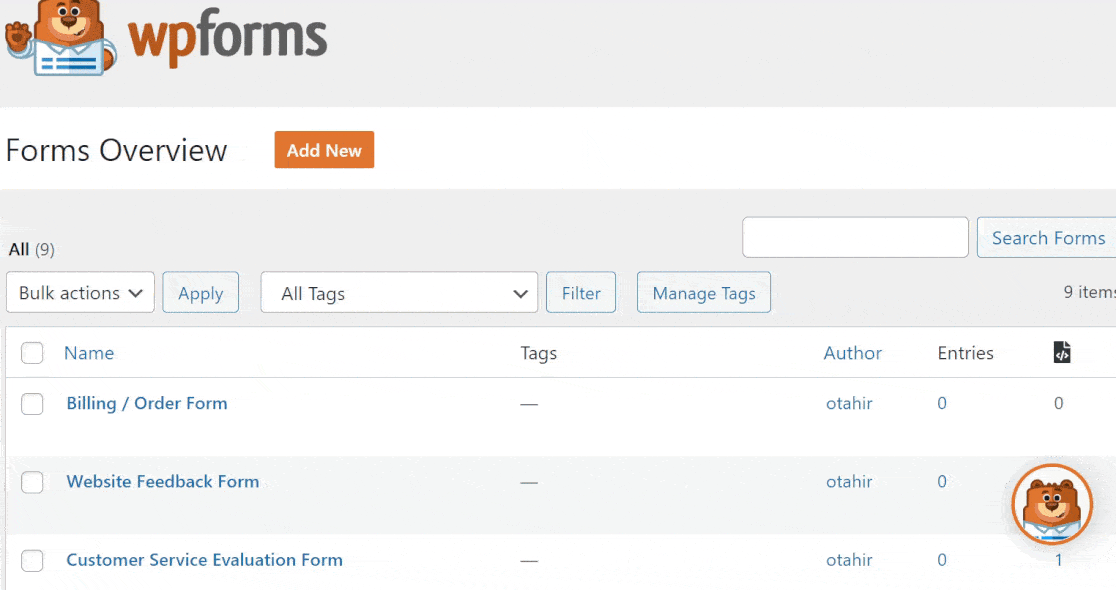The image size is (1116, 590).
Task: Focus the forms search input field
Action: coord(855,238)
